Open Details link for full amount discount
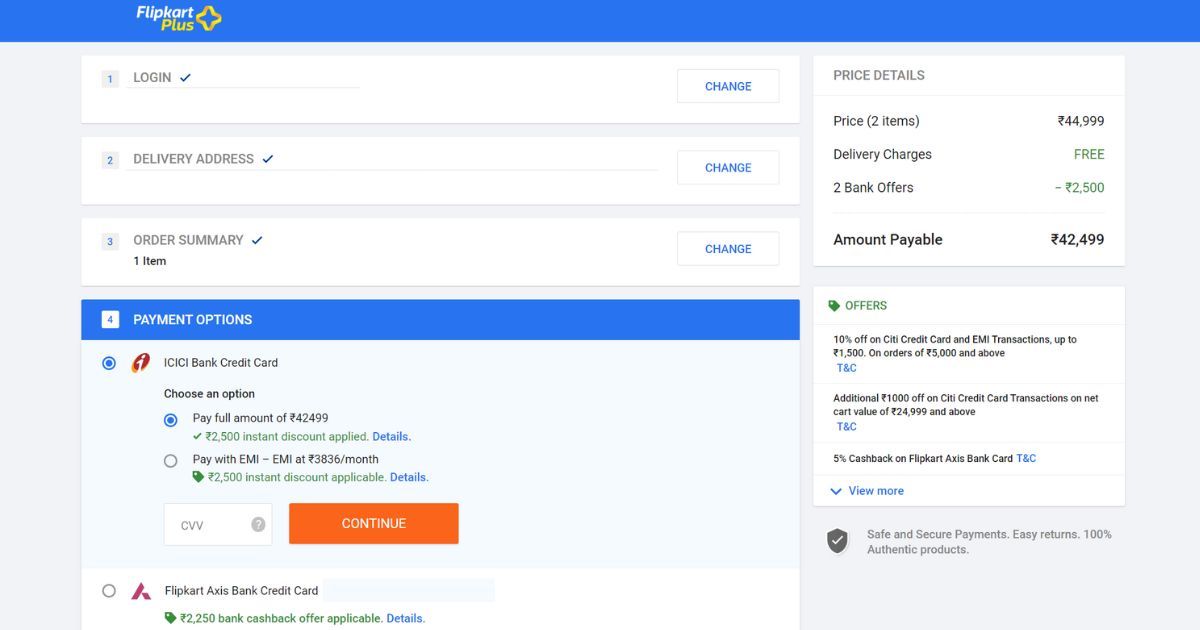The height and width of the screenshot is (630, 1200). (392, 436)
